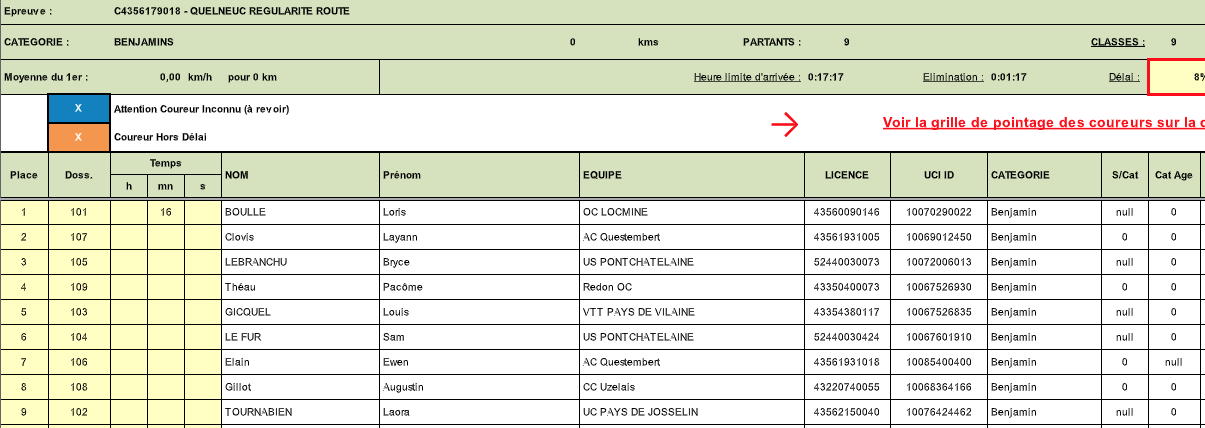
Task: Click the orange X Hors Délai swatch
Action: coord(78,137)
